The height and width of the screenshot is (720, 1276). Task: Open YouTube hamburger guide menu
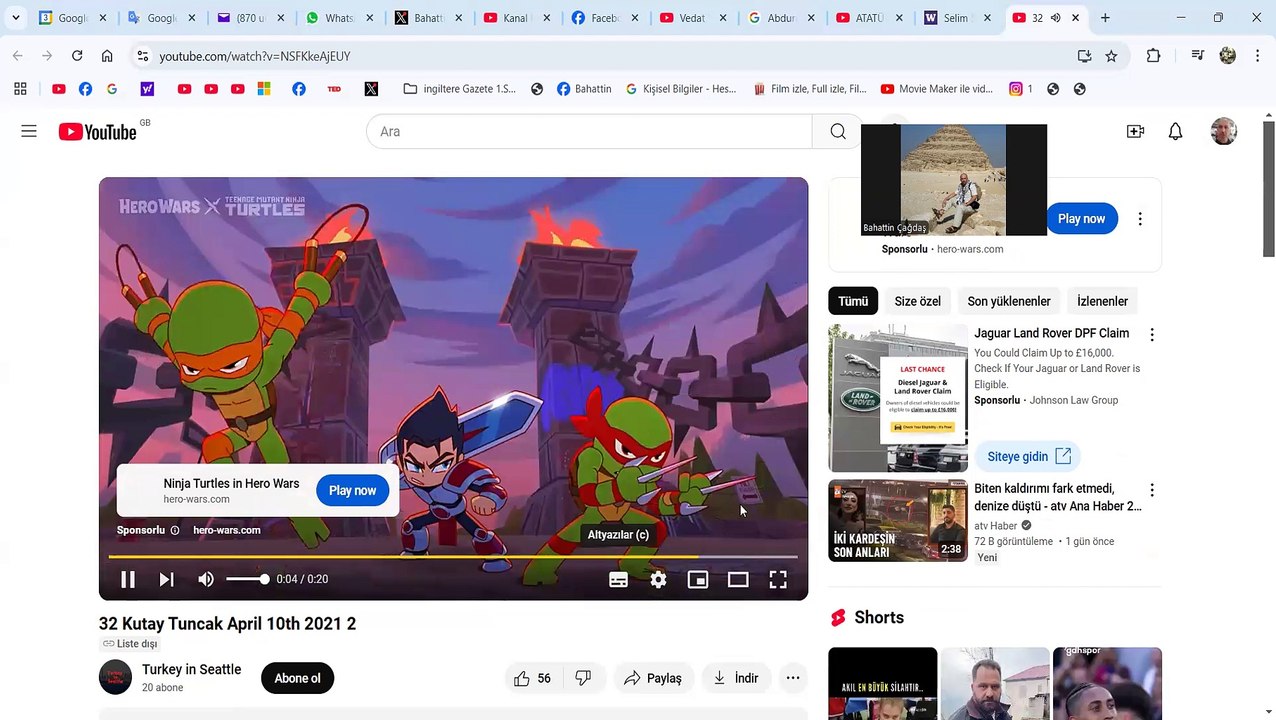click(x=29, y=131)
